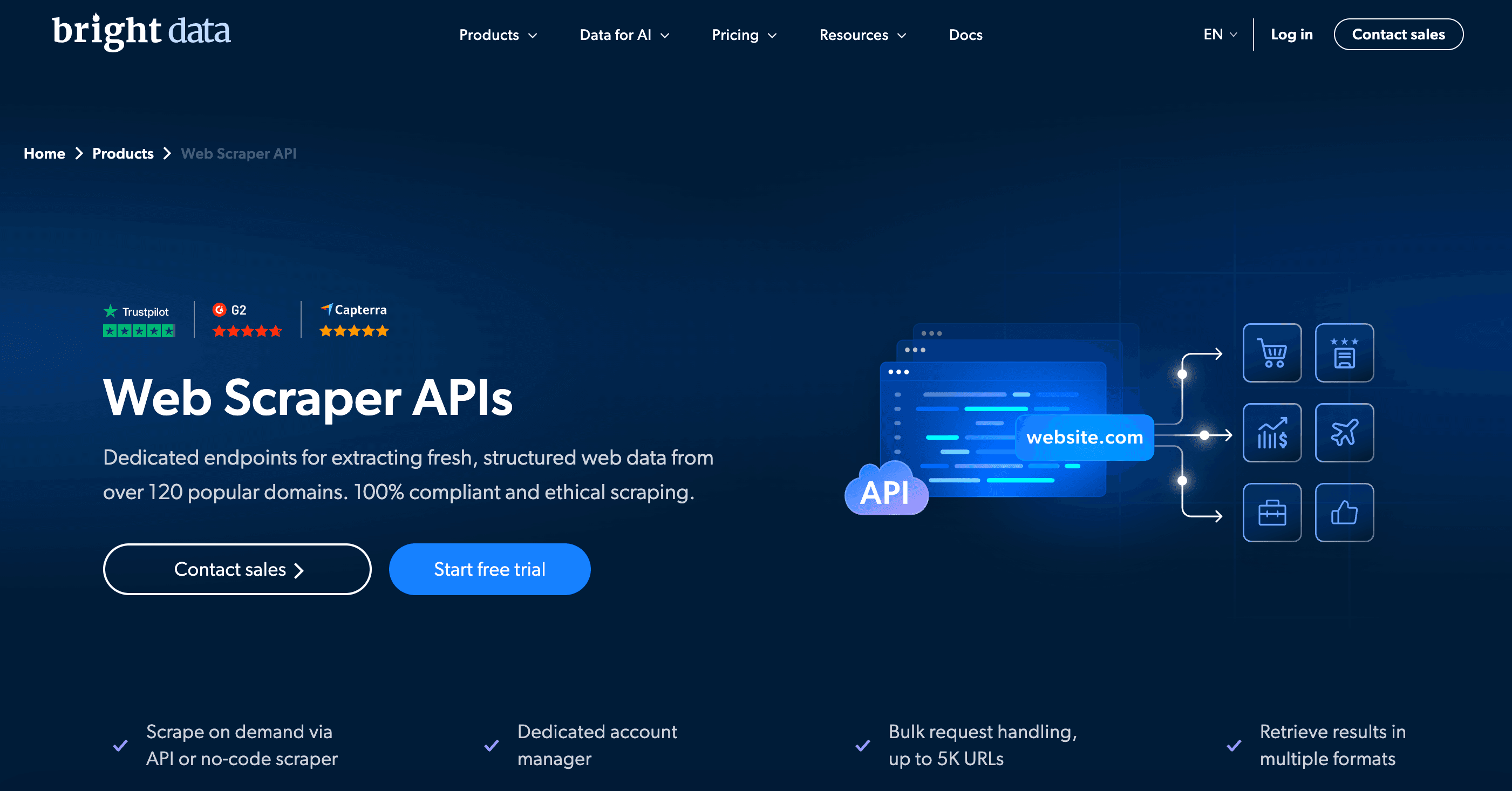Open the EN language selector
Image resolution: width=1512 pixels, height=791 pixels.
click(x=1220, y=35)
